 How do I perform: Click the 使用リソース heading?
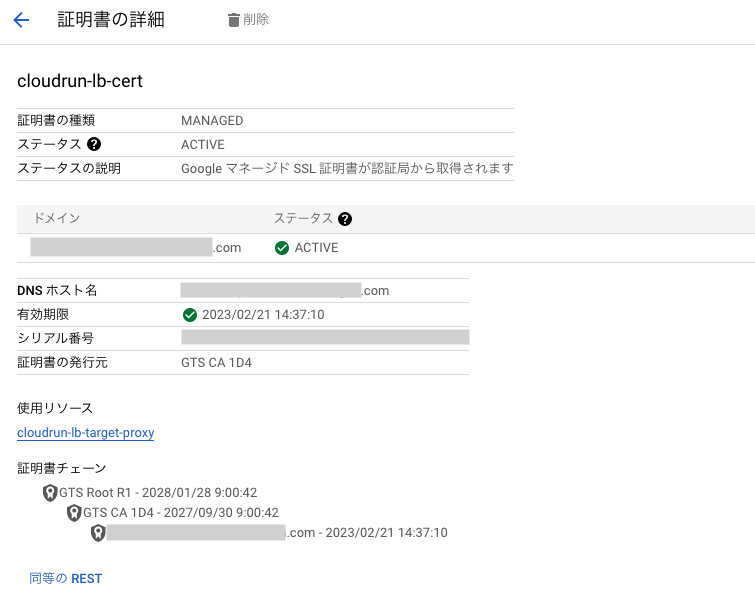tap(55, 408)
